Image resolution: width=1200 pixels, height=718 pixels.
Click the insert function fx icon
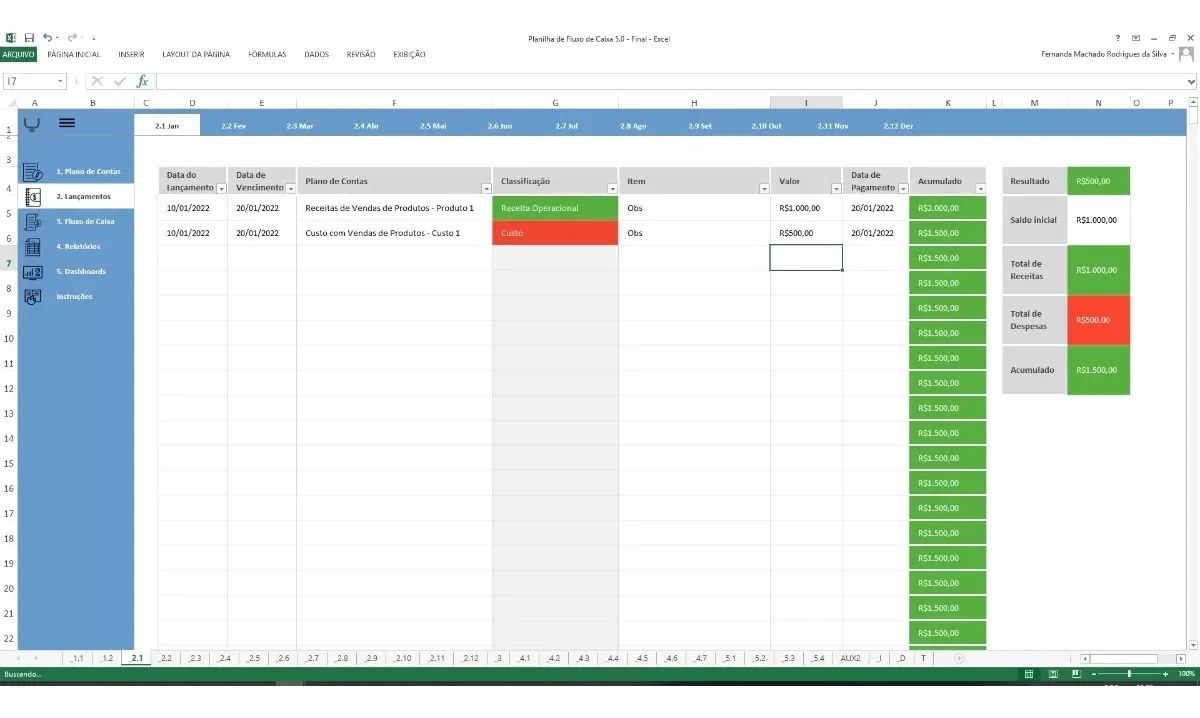tap(142, 81)
